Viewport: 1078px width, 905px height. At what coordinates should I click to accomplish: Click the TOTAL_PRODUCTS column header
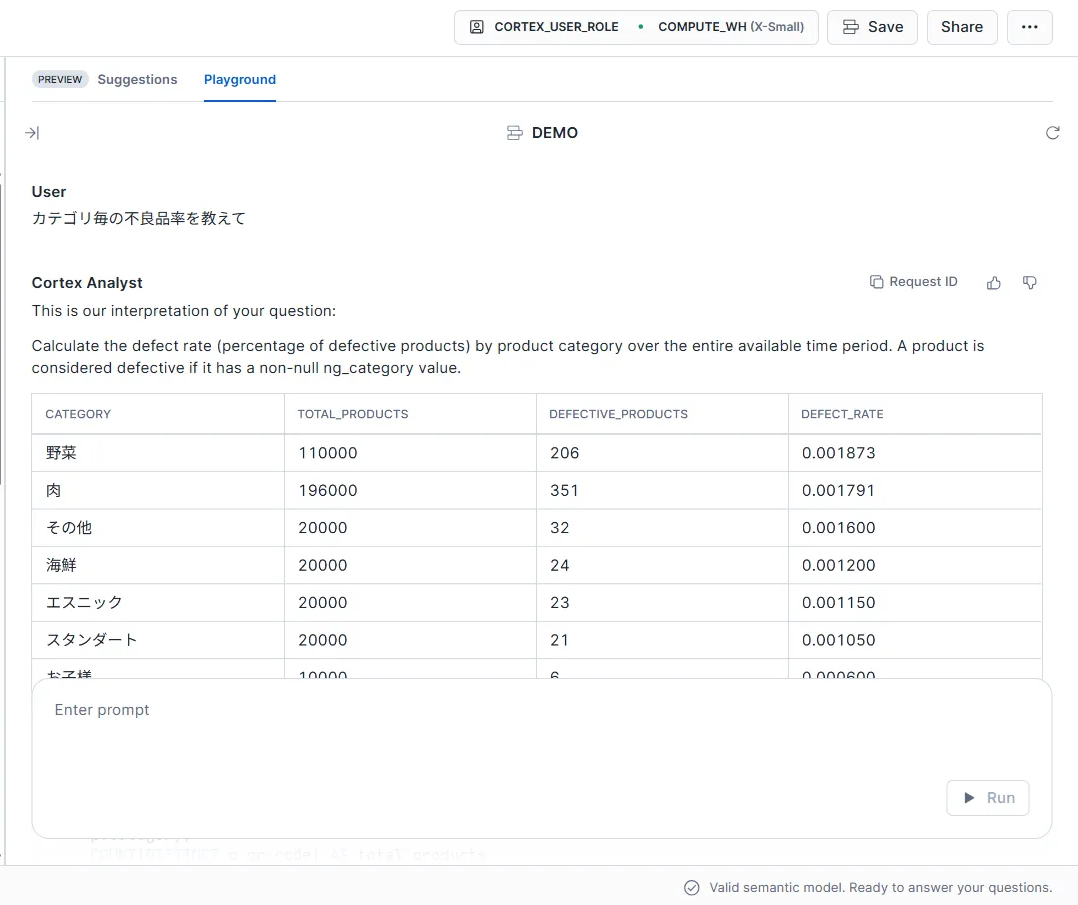[353, 414]
